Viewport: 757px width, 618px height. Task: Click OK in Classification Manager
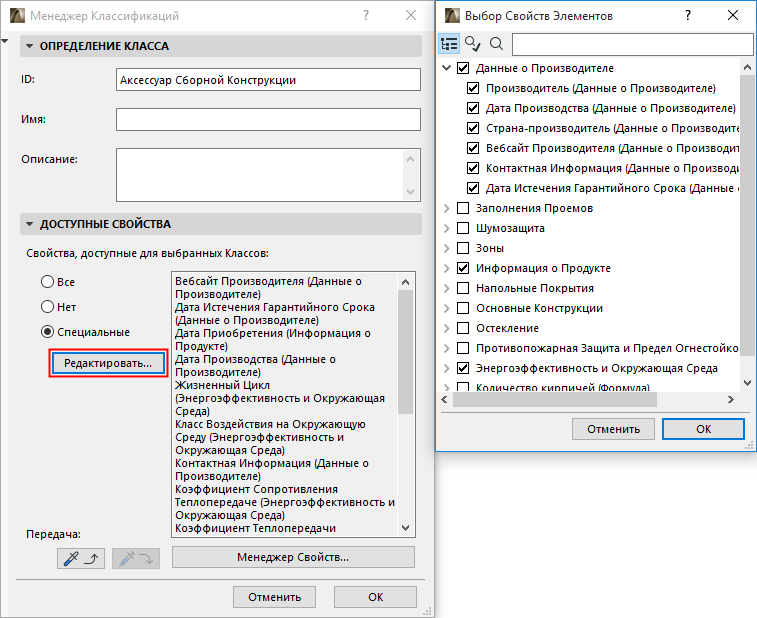(375, 597)
